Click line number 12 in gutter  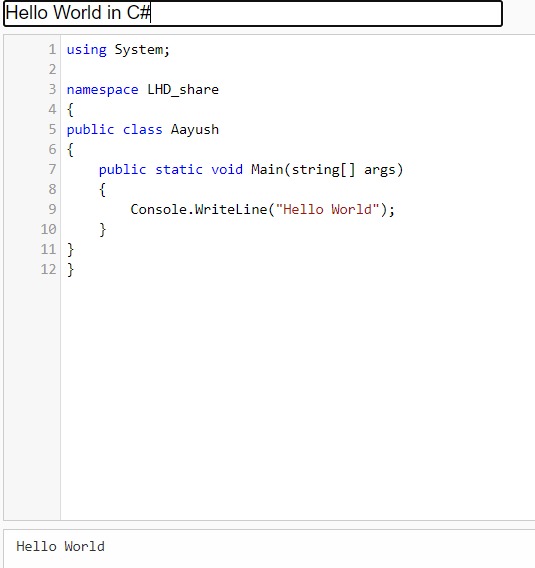click(x=49, y=269)
